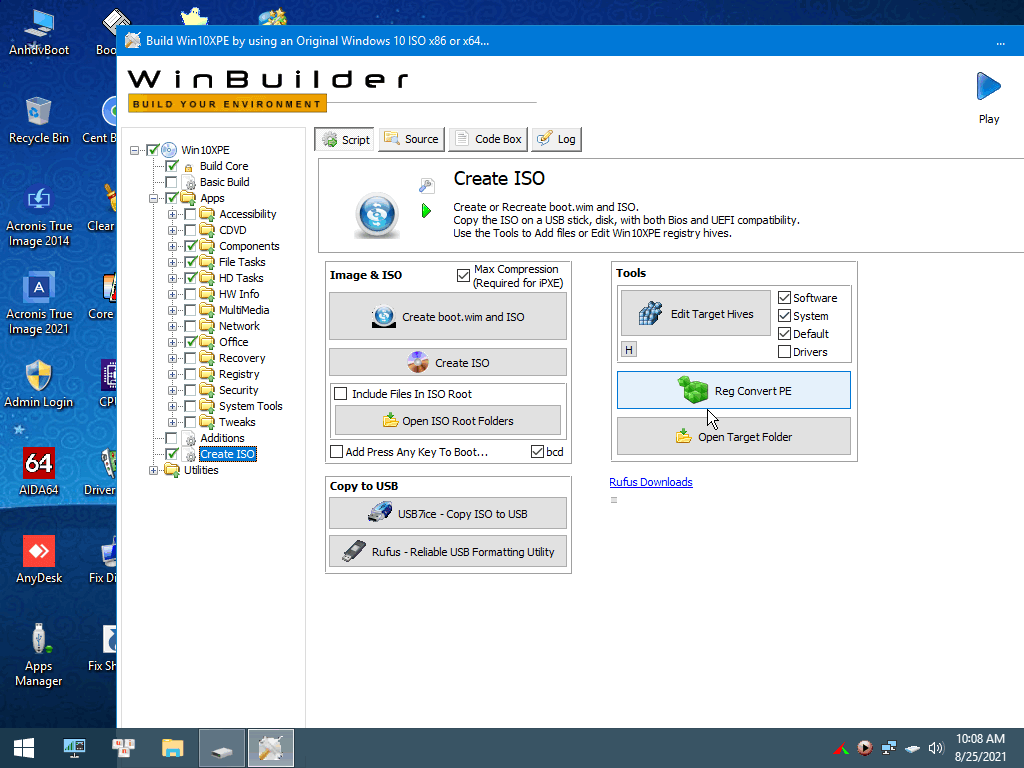1024x768 pixels.
Task: Open the Code Box tab
Action: pos(488,139)
